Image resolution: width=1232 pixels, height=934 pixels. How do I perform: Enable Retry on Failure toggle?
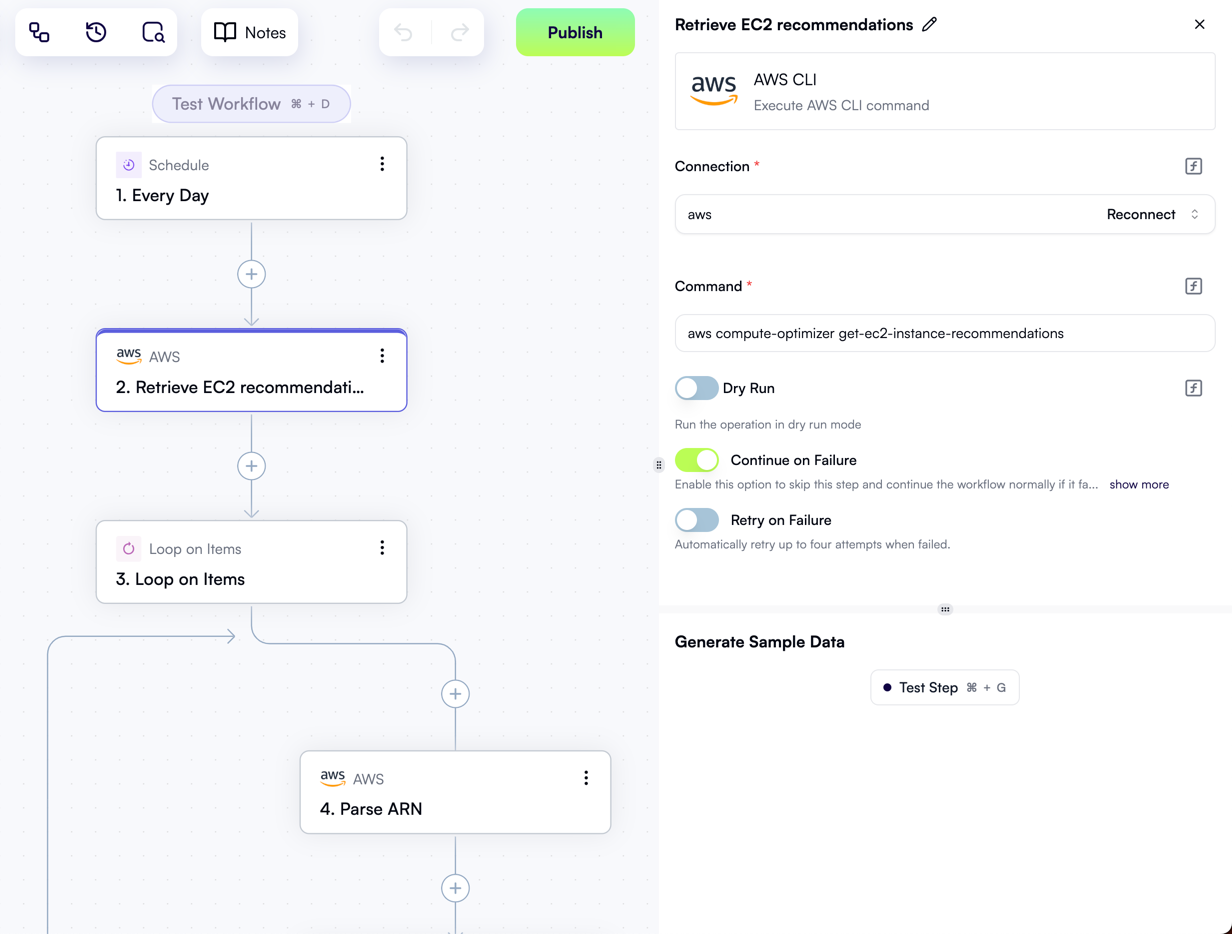(697, 520)
